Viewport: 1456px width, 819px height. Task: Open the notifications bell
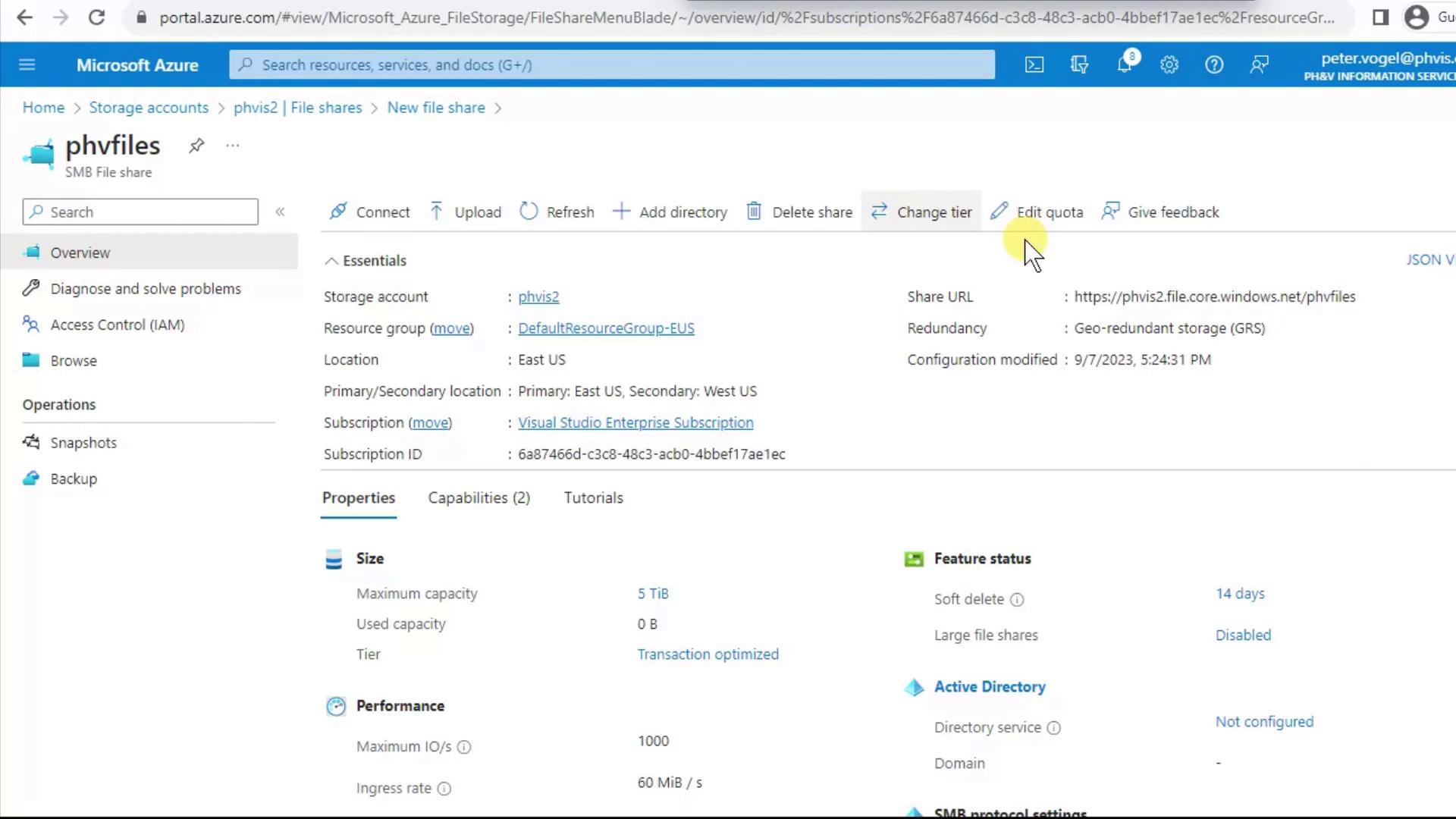pos(1124,65)
